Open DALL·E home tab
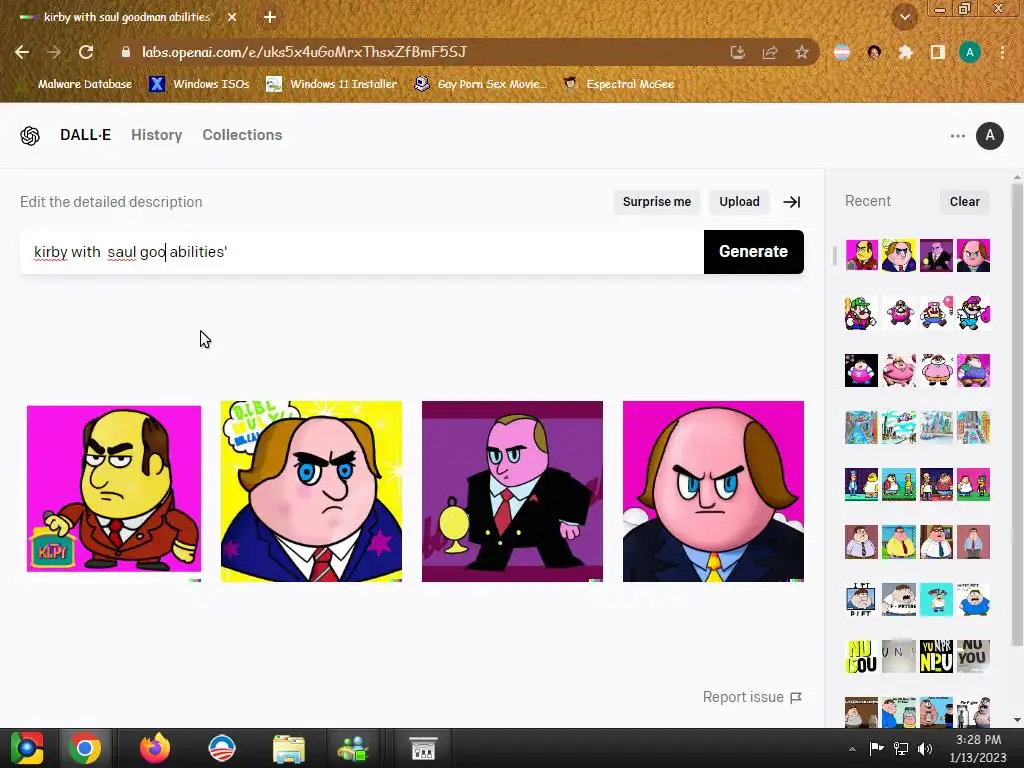 coord(86,135)
